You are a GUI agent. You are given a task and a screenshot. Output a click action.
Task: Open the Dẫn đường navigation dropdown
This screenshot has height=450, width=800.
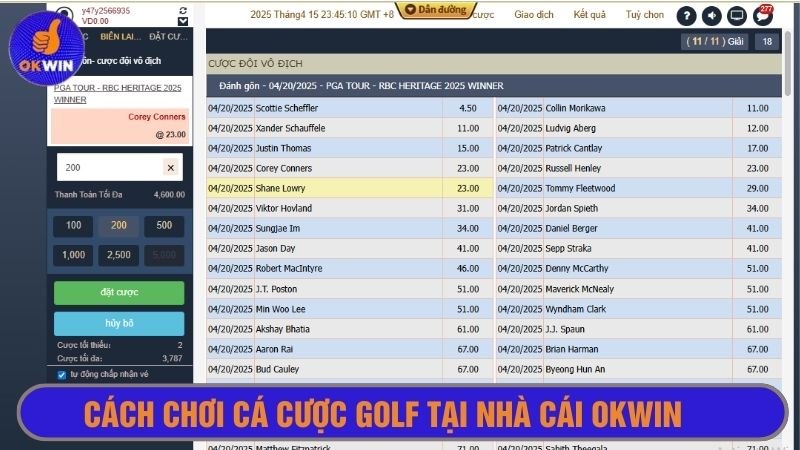click(434, 10)
